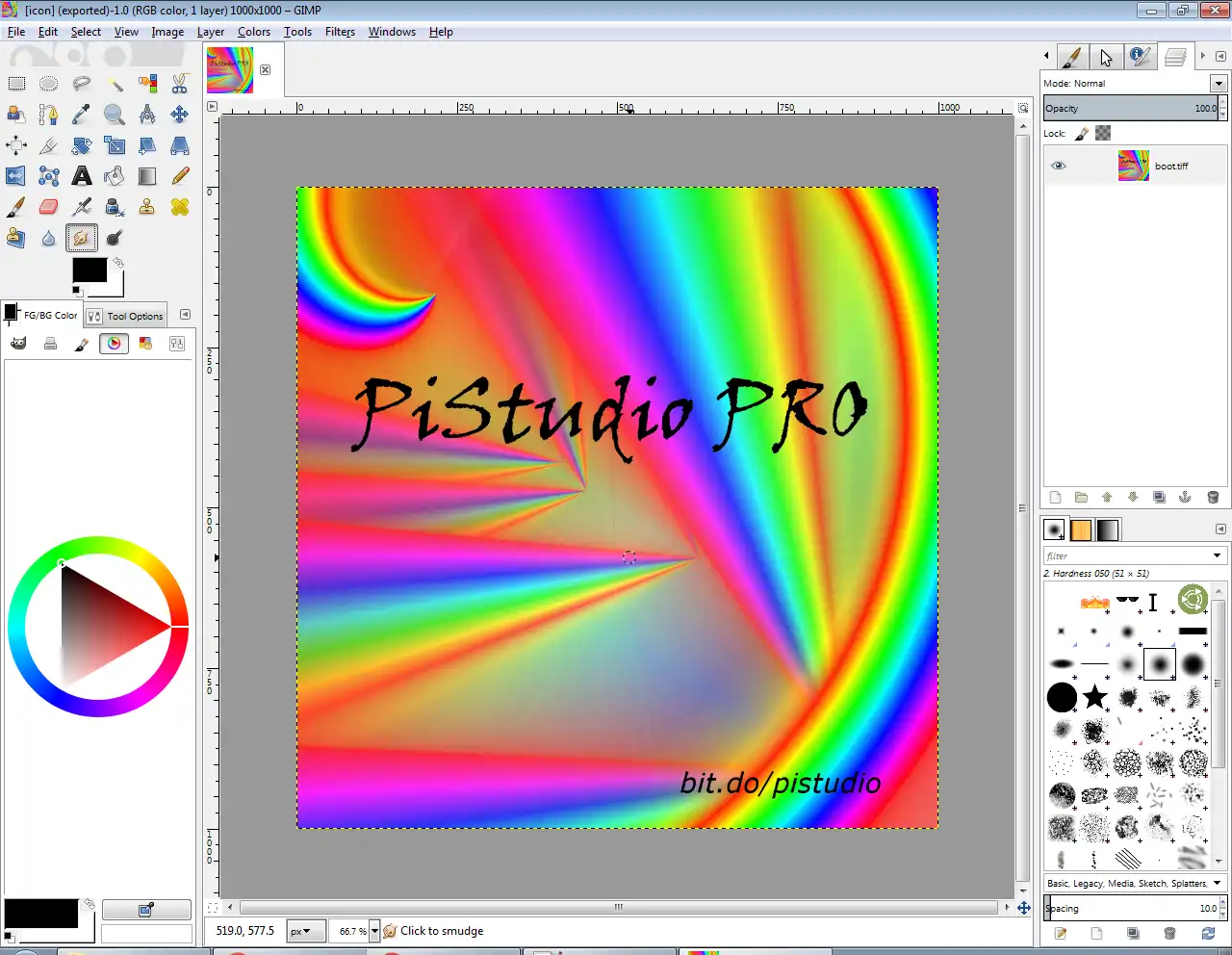Open the Filters menu
Viewport: 1232px width, 955px height.
[x=340, y=32]
